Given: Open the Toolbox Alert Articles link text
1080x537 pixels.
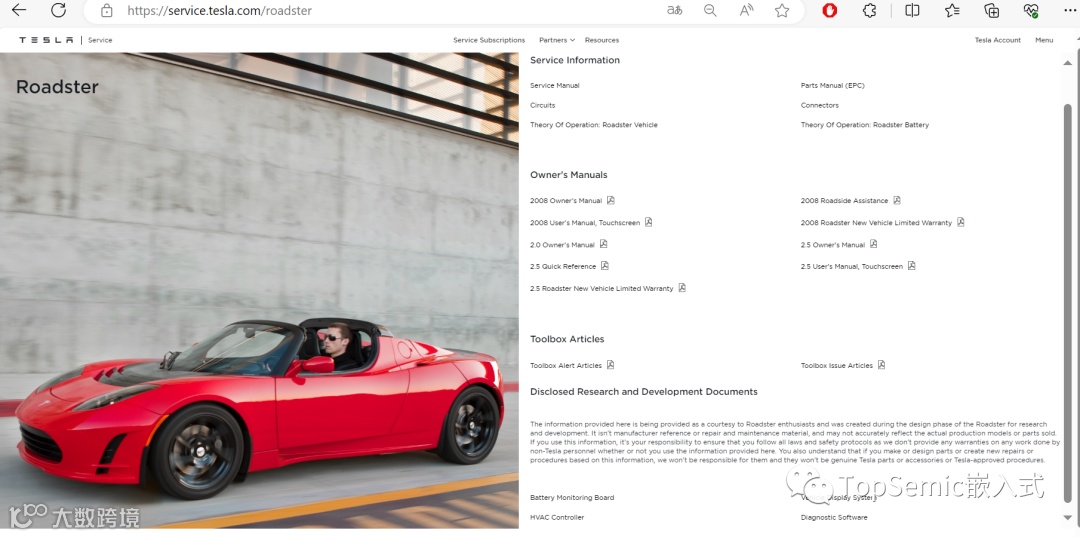Looking at the screenshot, I should (565, 366).
